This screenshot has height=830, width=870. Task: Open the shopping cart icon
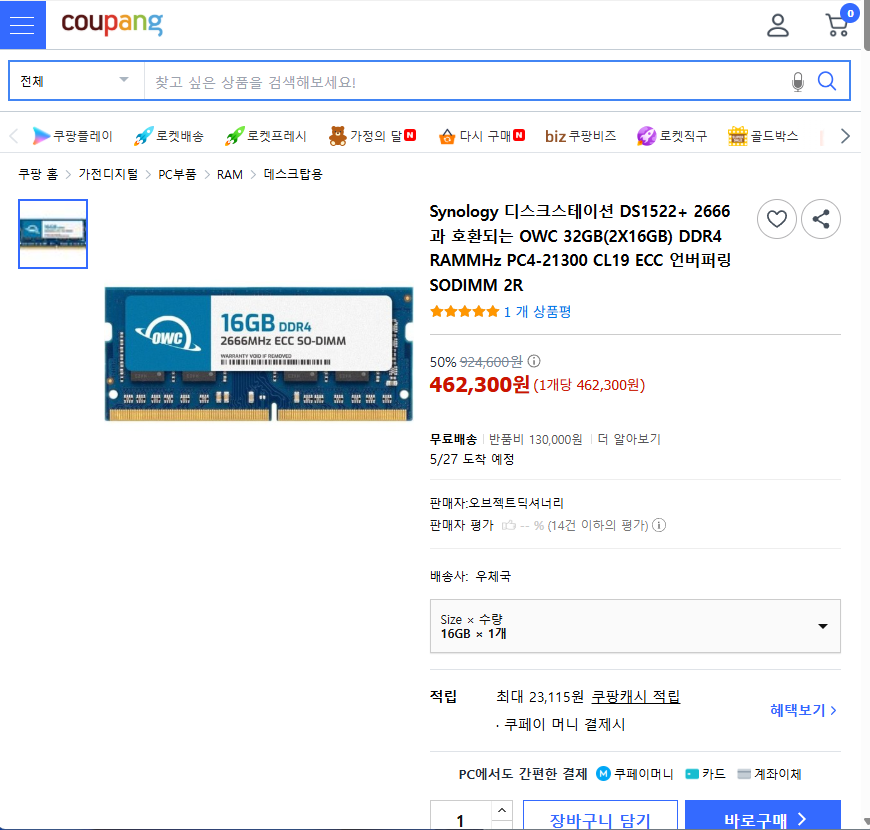(x=838, y=25)
